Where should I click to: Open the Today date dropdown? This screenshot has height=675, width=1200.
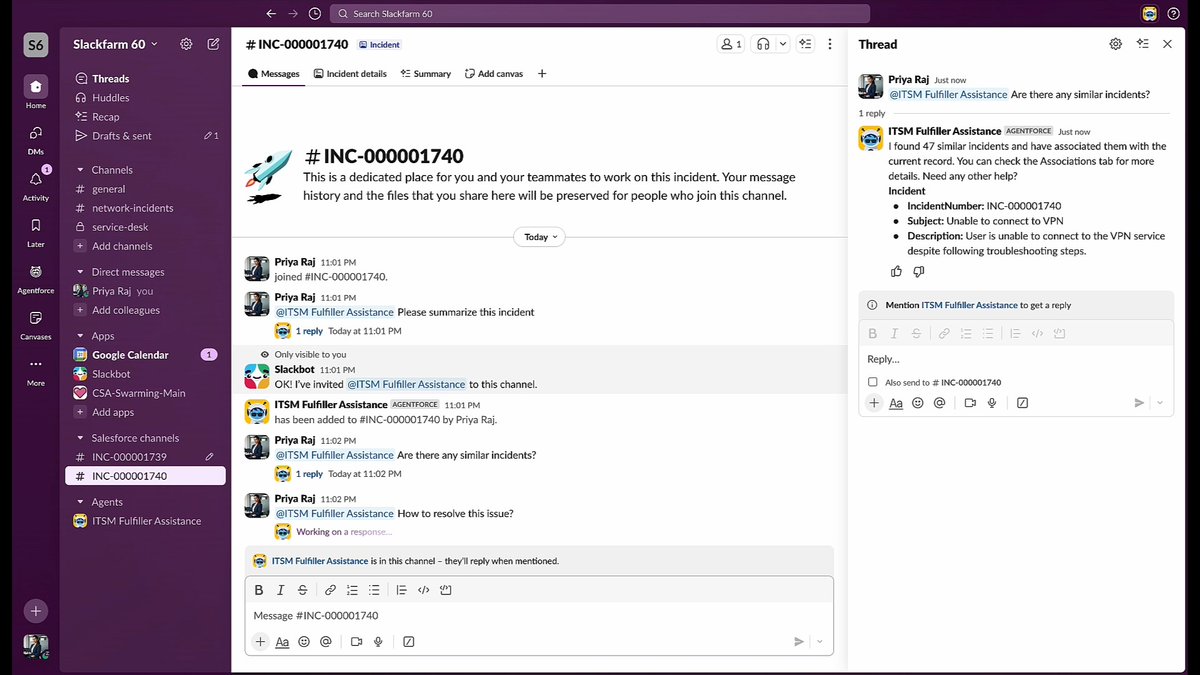(539, 237)
